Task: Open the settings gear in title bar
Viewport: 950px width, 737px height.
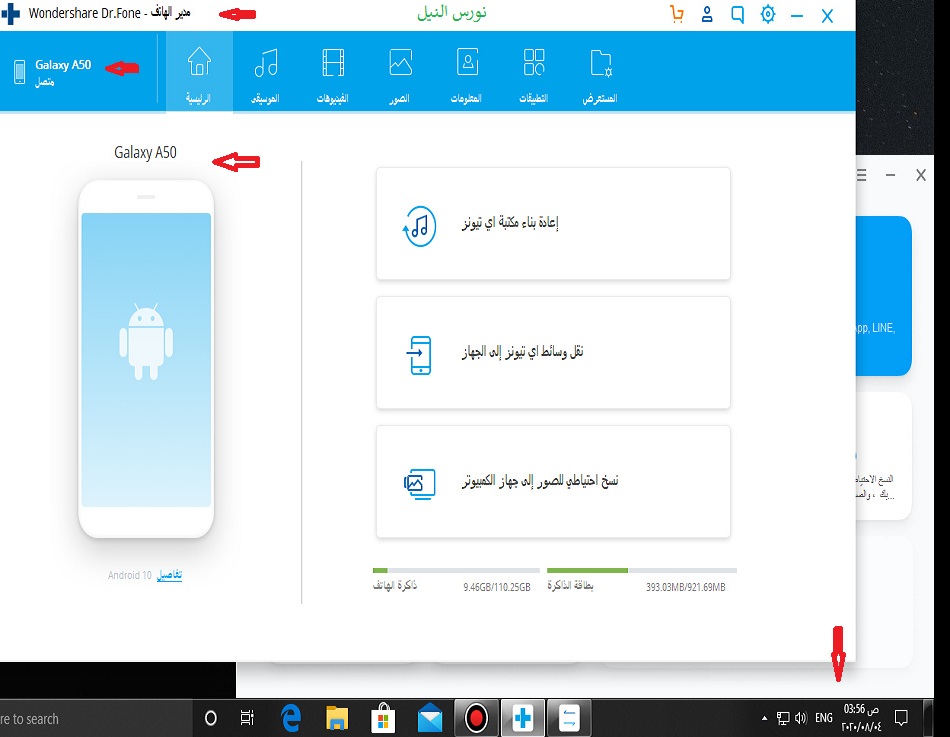Action: point(767,15)
